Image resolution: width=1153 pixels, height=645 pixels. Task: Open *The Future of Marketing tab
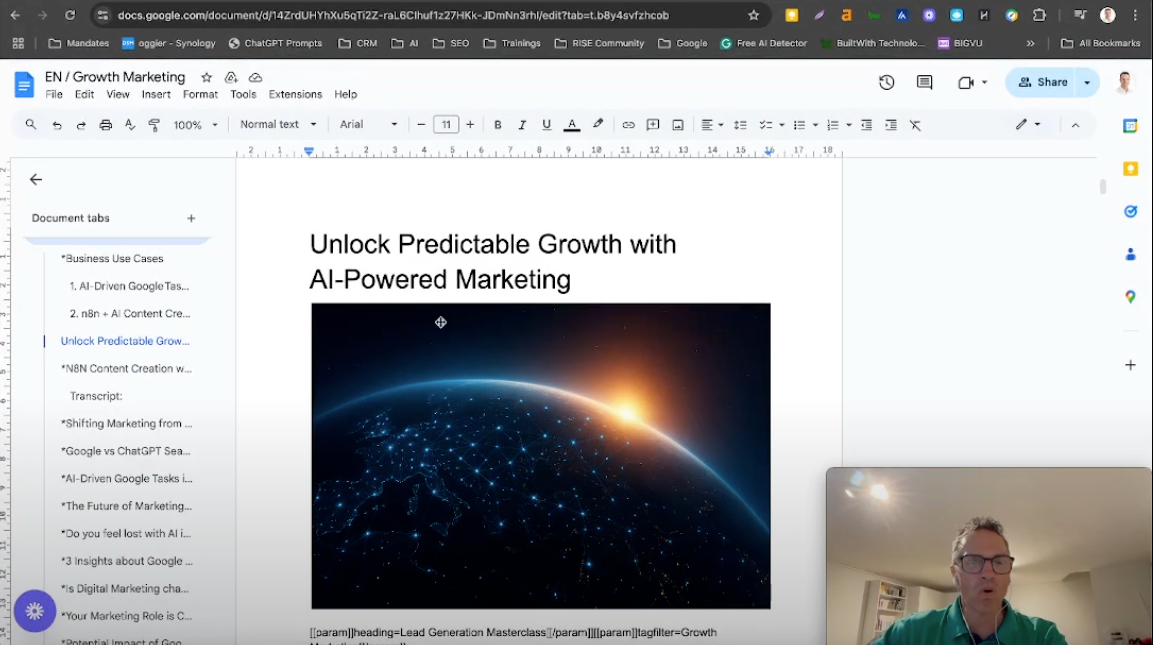126,506
